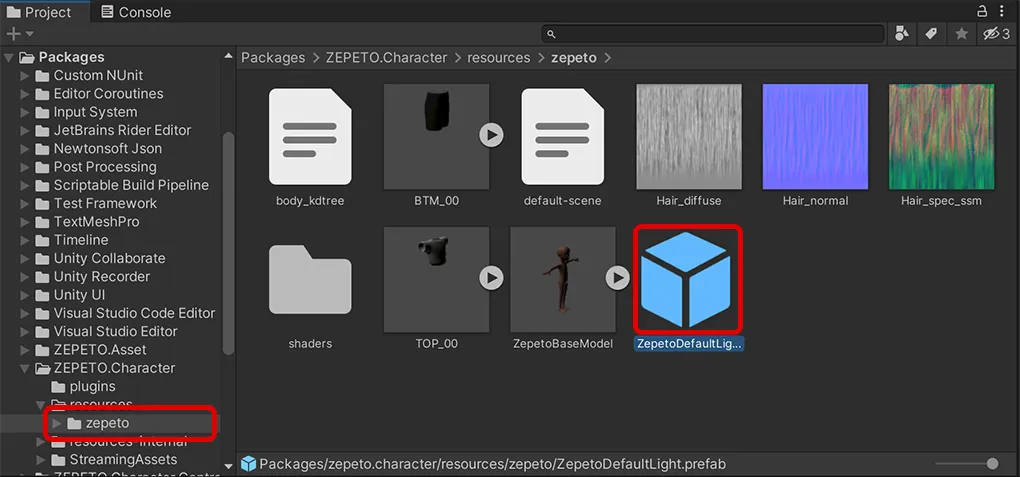Select the Unity Recorder folder

click(92, 277)
